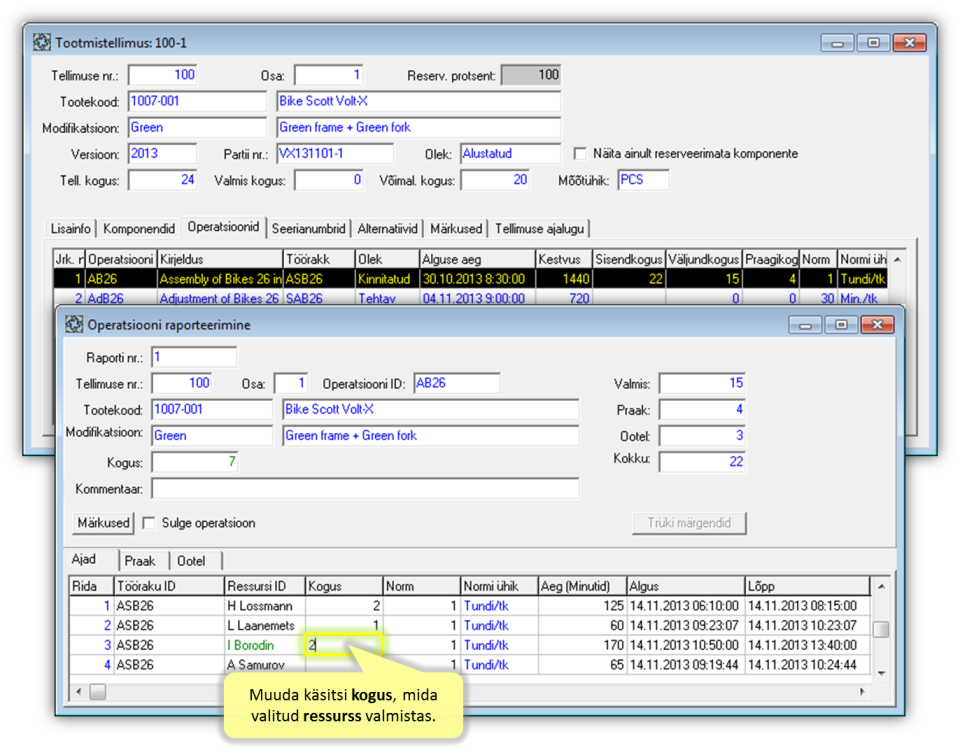Click the Tööraku ID column header
This screenshot has height=750, width=960.
click(169, 586)
